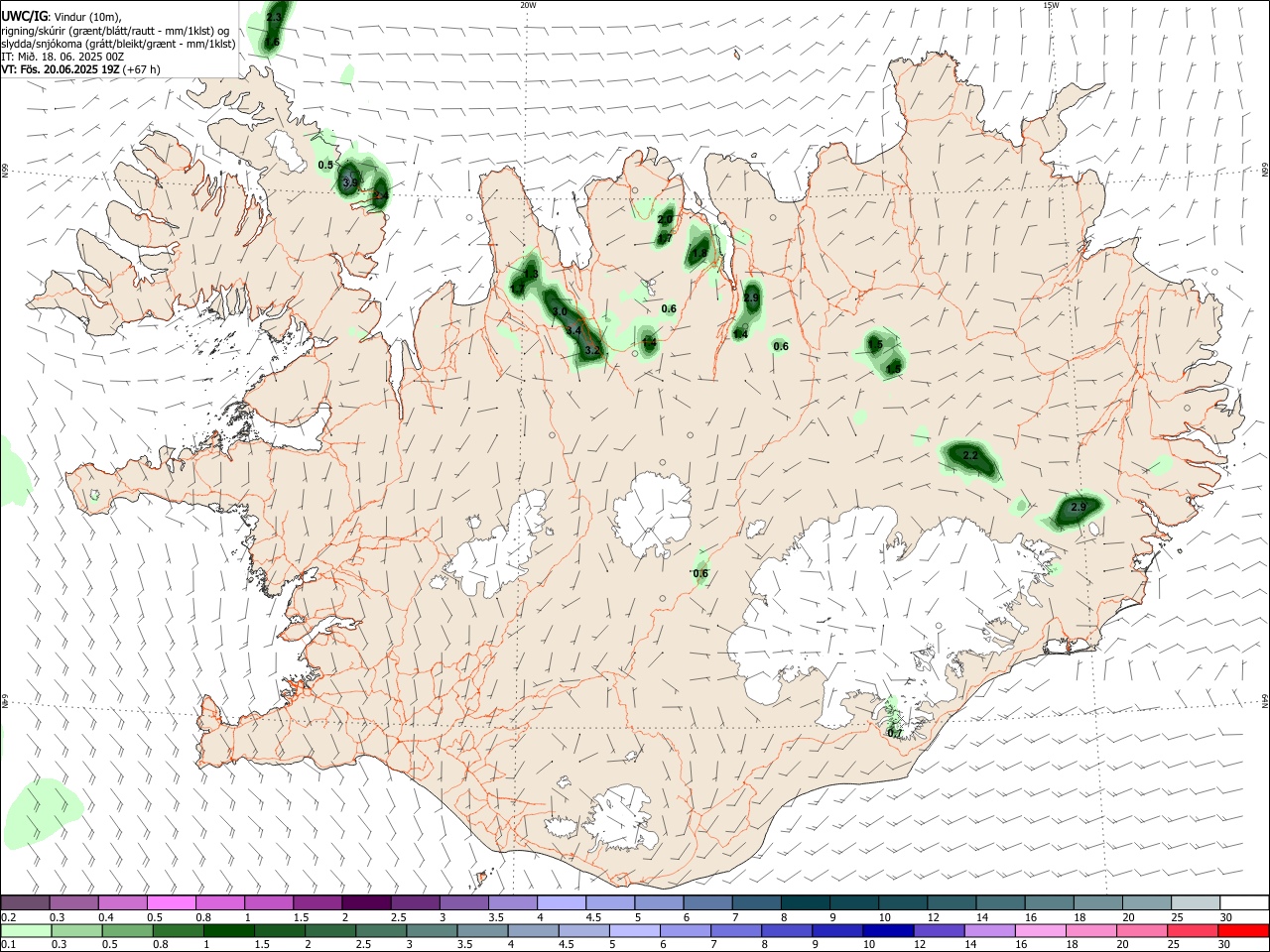The width and height of the screenshot is (1270, 952).
Task: Select the lilac swatch between 14 and 16 in the bottom legend row
Action: 990,930
